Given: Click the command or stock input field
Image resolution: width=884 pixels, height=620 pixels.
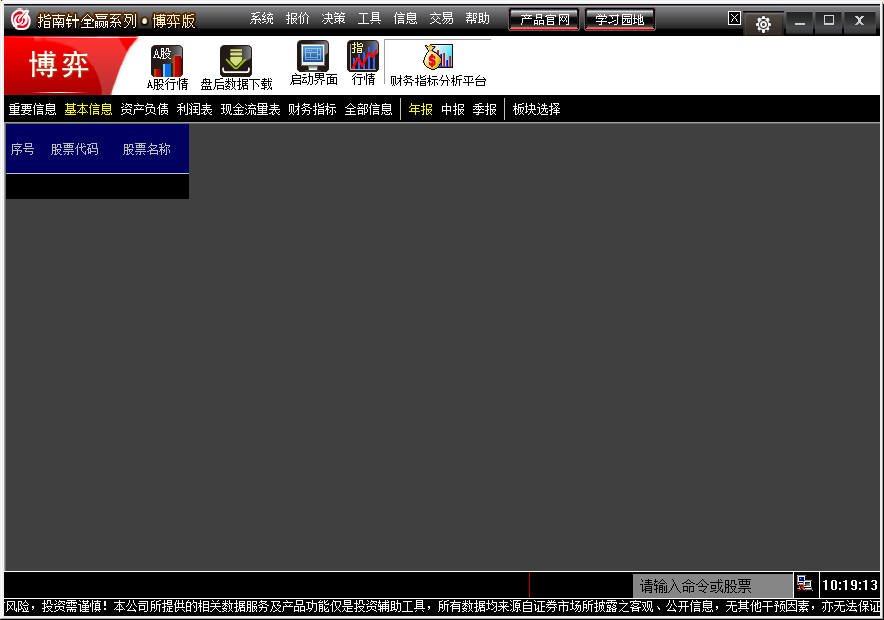Looking at the screenshot, I should [711, 586].
